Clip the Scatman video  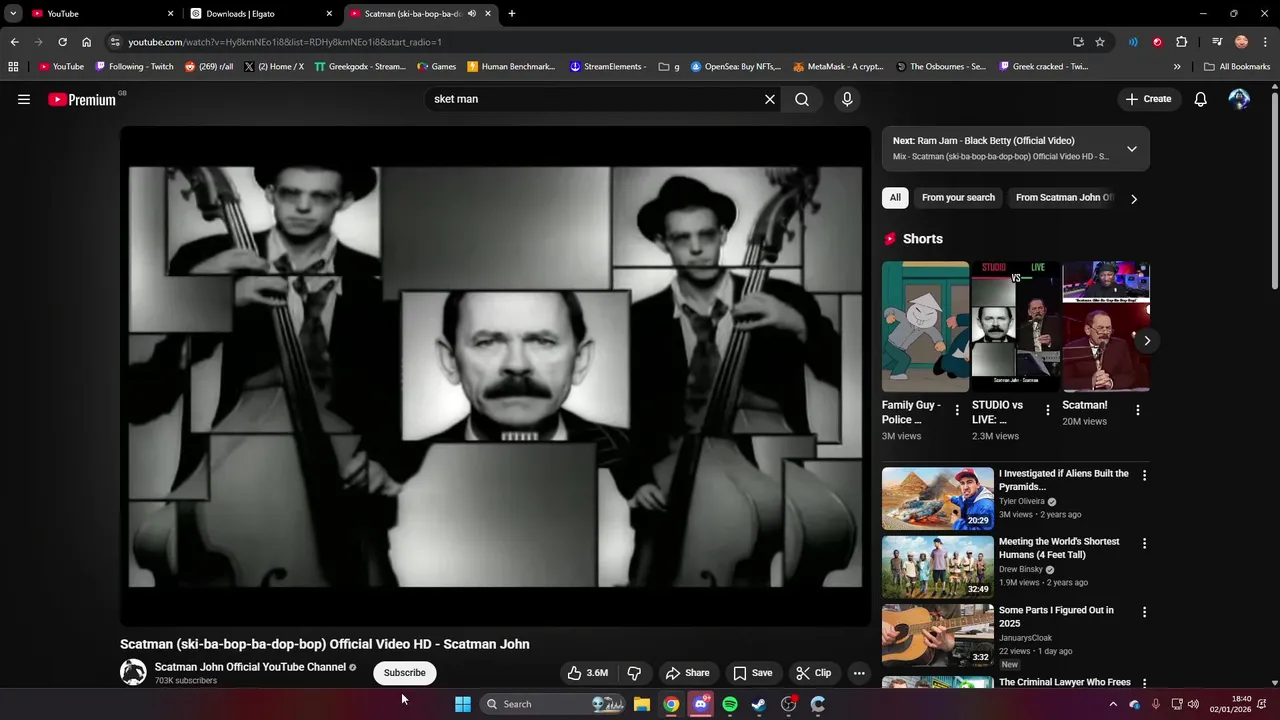pyautogui.click(x=814, y=673)
